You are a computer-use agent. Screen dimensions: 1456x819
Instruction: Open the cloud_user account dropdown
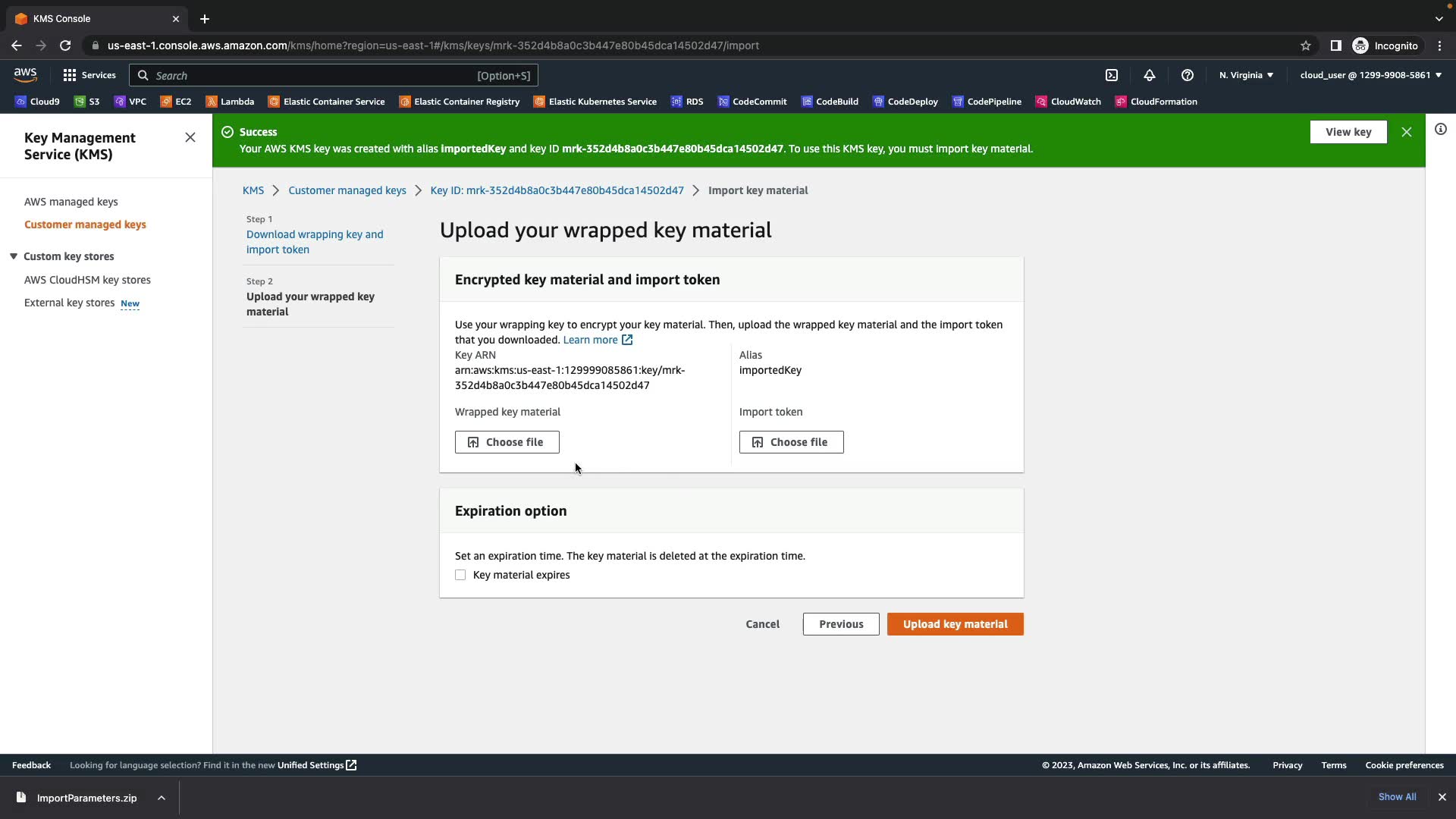click(1370, 75)
